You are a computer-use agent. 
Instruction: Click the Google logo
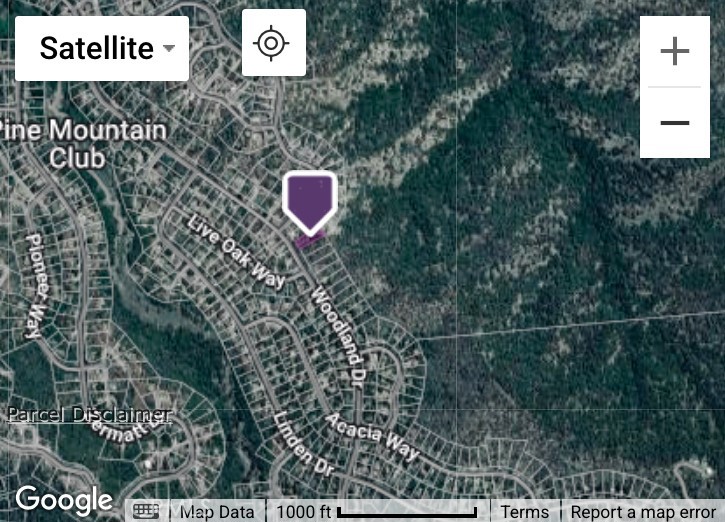(x=64, y=501)
